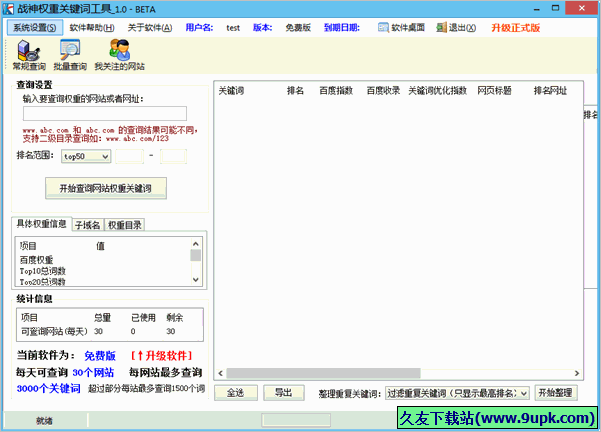Viewport: 601px width, 432px height.
Task: Click the 值 header in weight list
Action: tap(100, 246)
